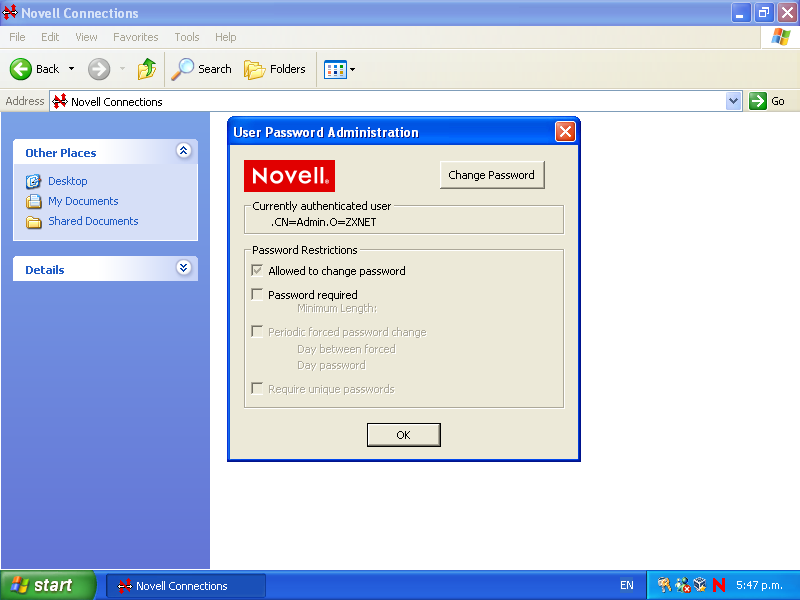Click the Go button
The image size is (800, 600).
[x=767, y=101]
